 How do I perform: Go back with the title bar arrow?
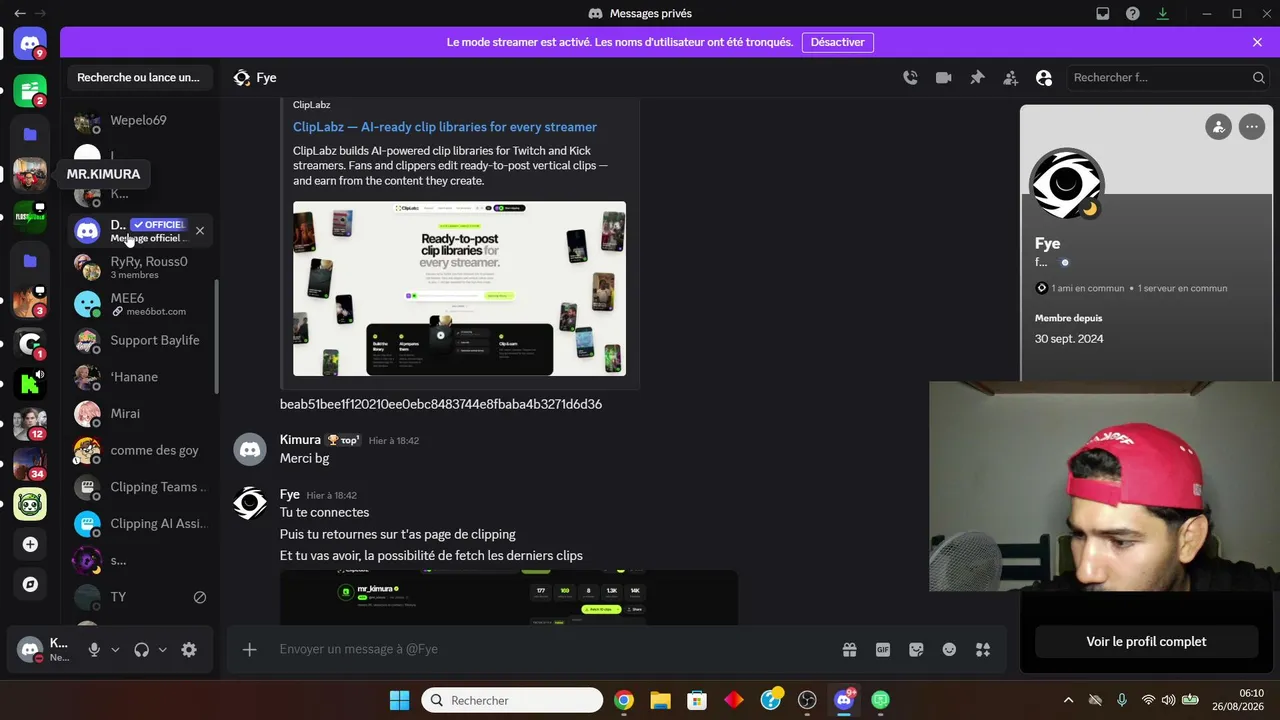(20, 14)
